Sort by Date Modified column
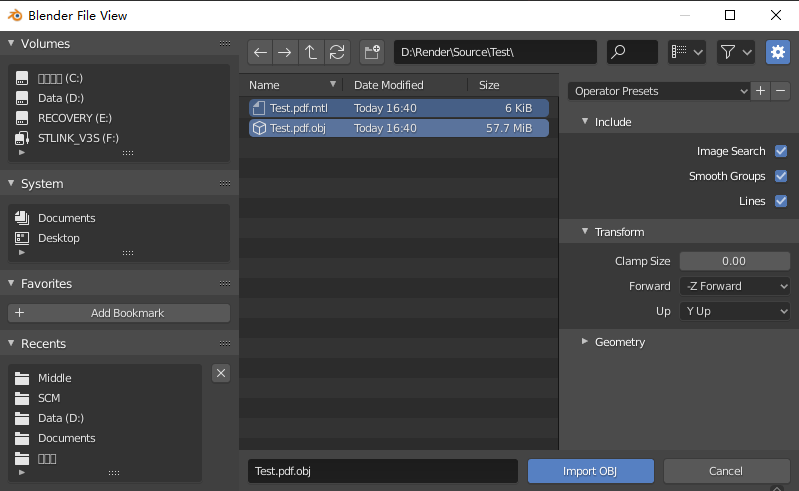The height and width of the screenshot is (491, 799). tap(389, 85)
